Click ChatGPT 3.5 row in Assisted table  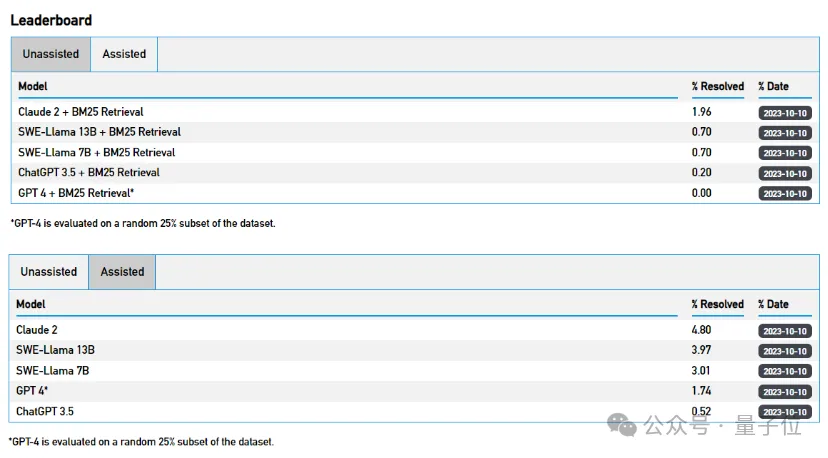coord(414,412)
